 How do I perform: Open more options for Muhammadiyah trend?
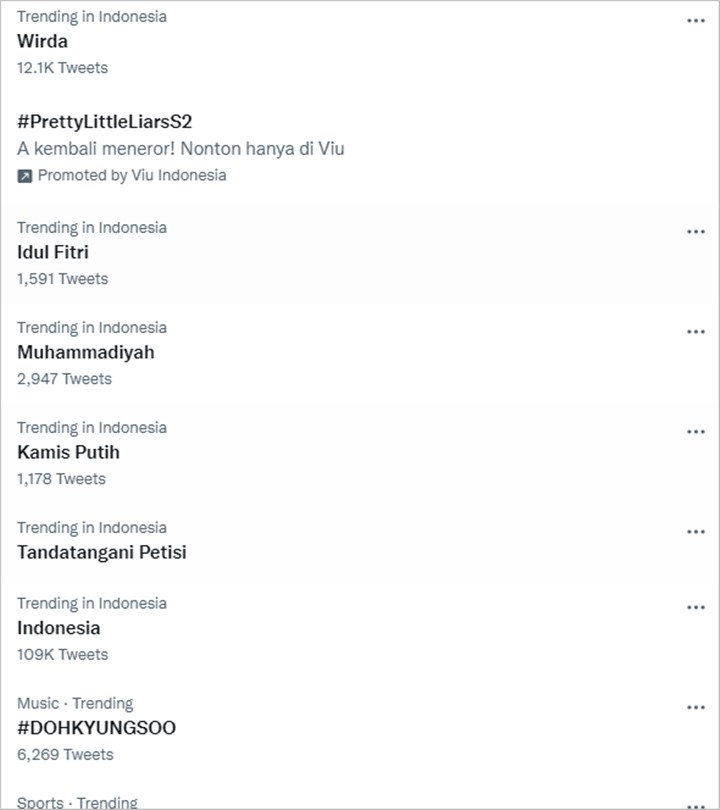[696, 332]
